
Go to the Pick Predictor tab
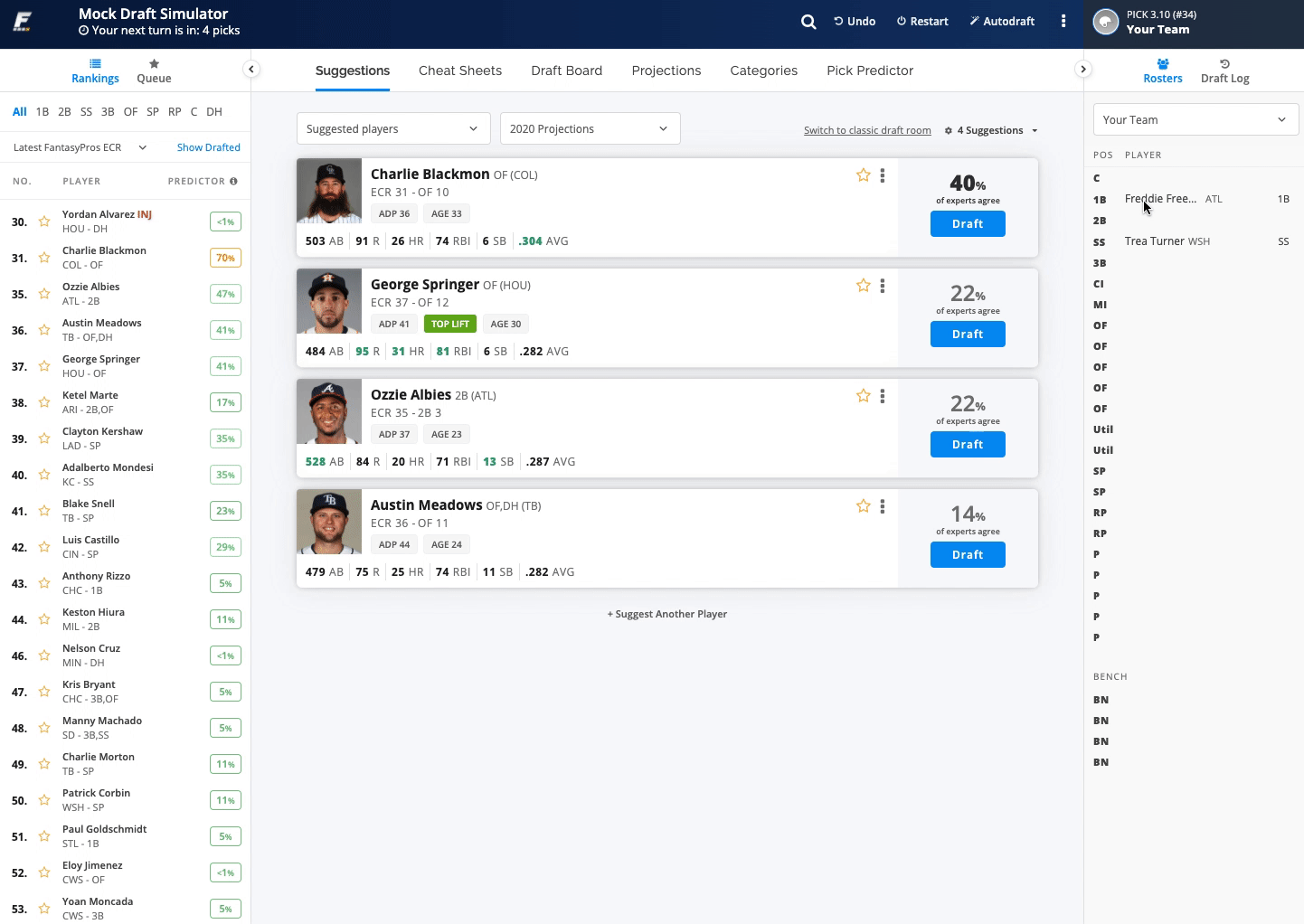[870, 71]
